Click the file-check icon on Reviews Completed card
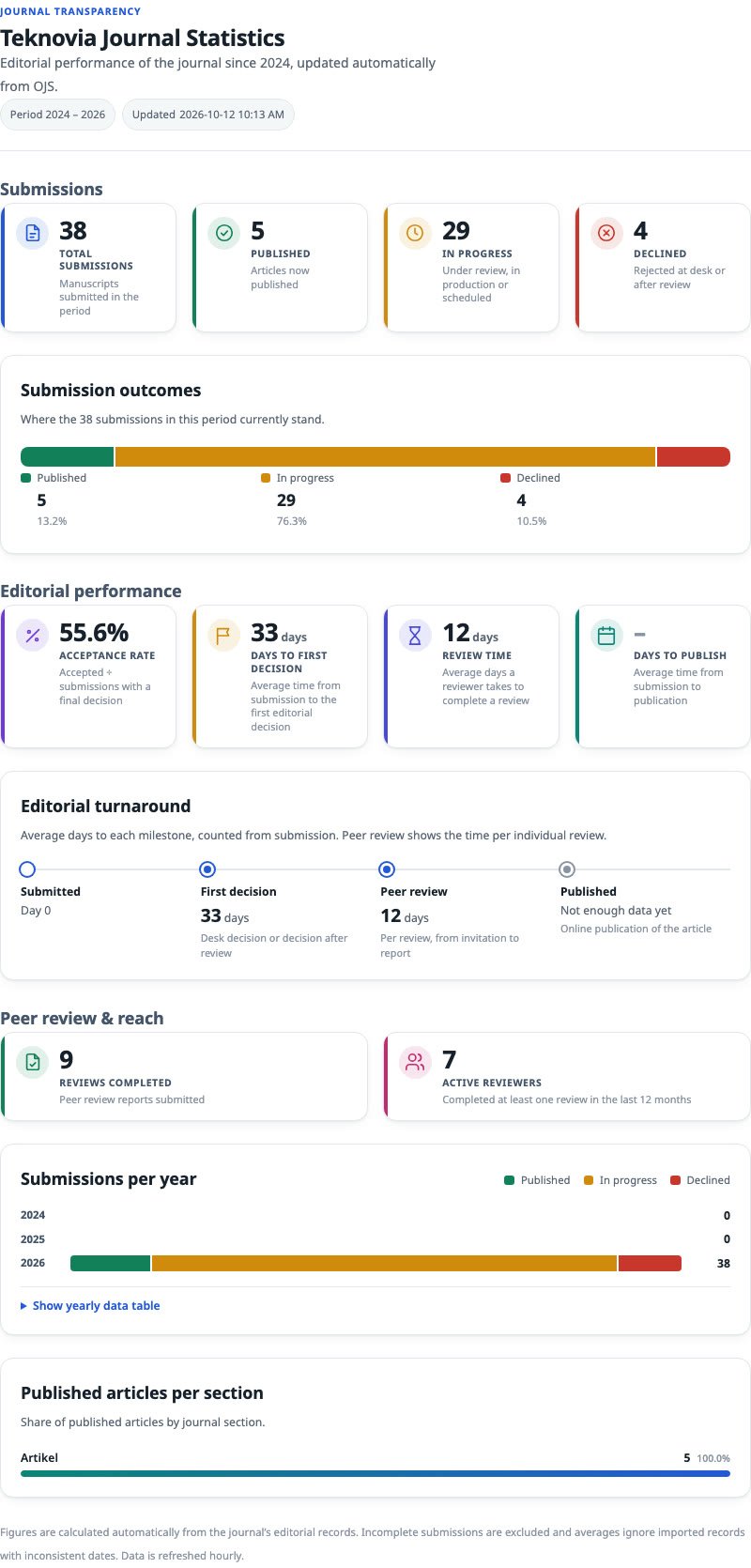751x1568 pixels. click(33, 1063)
